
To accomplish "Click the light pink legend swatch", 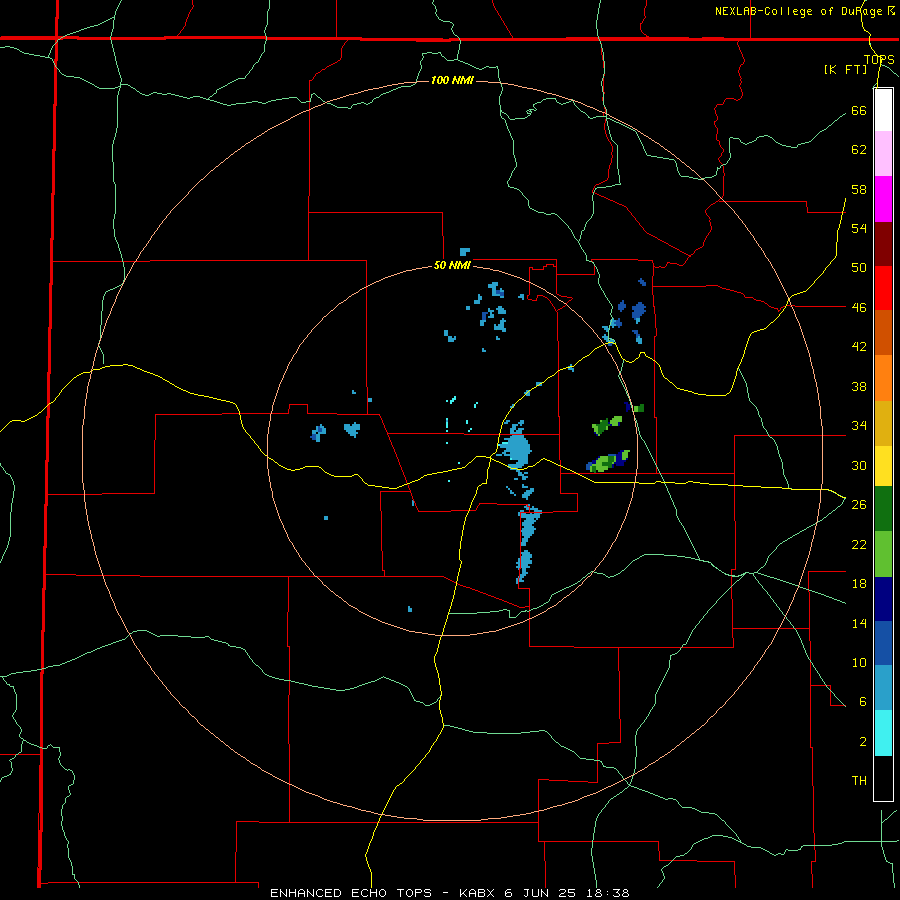I will coord(883,154).
